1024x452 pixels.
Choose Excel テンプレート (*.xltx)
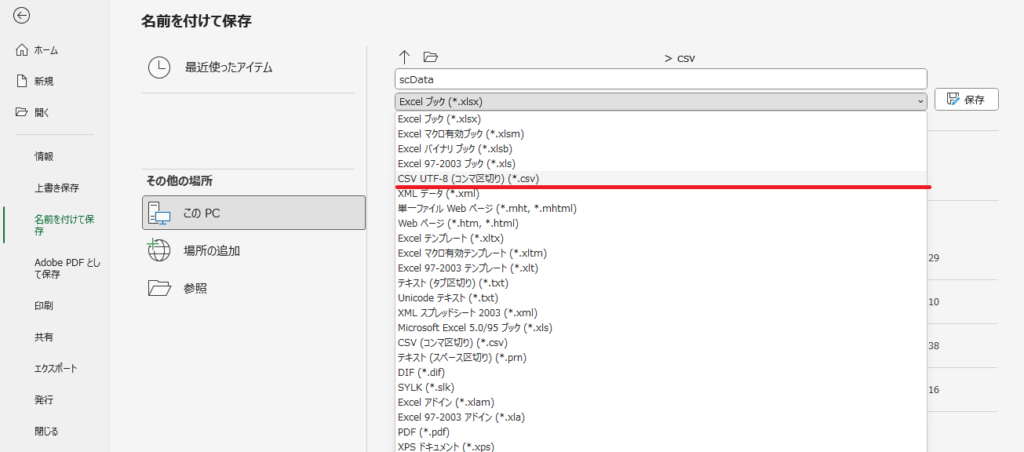click(x=661, y=238)
